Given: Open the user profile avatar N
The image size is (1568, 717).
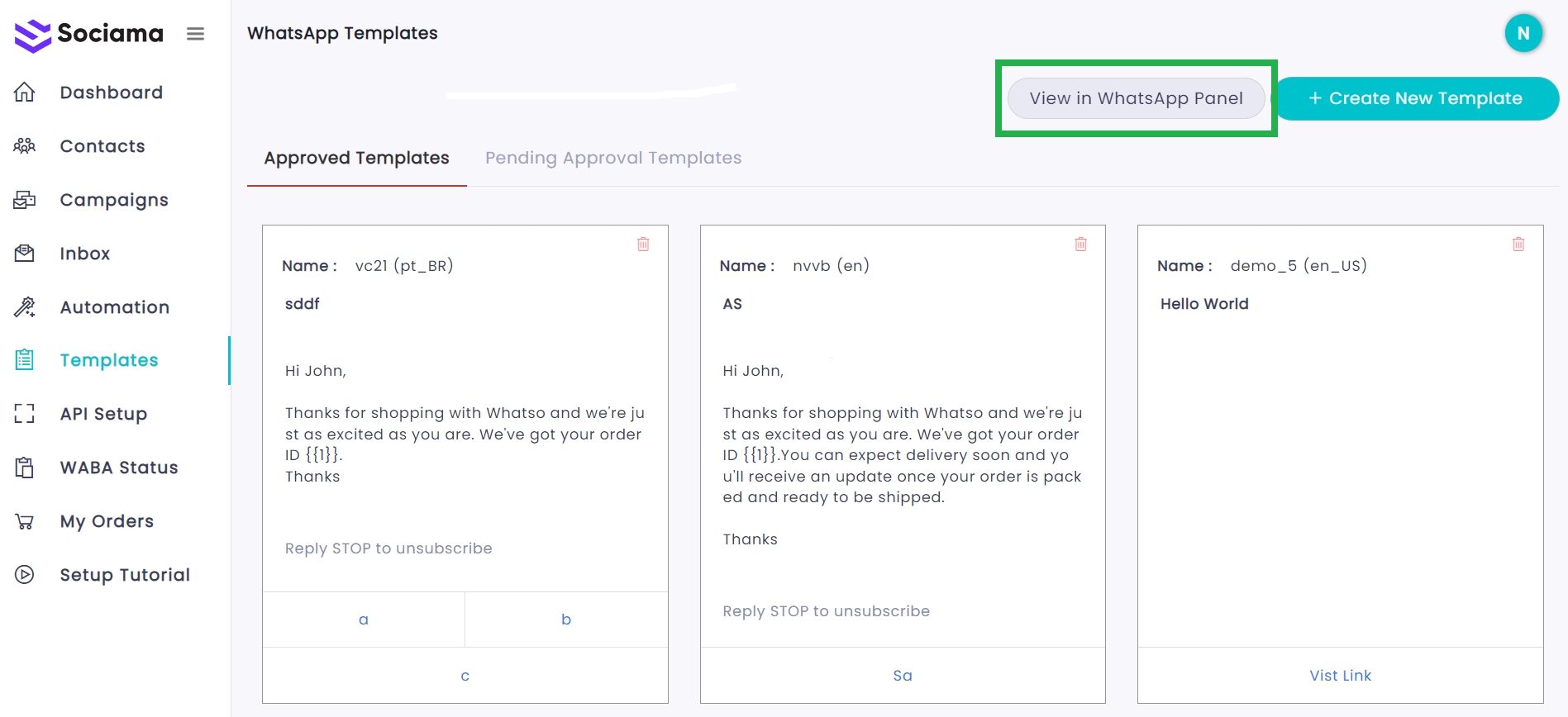Looking at the screenshot, I should point(1523,34).
